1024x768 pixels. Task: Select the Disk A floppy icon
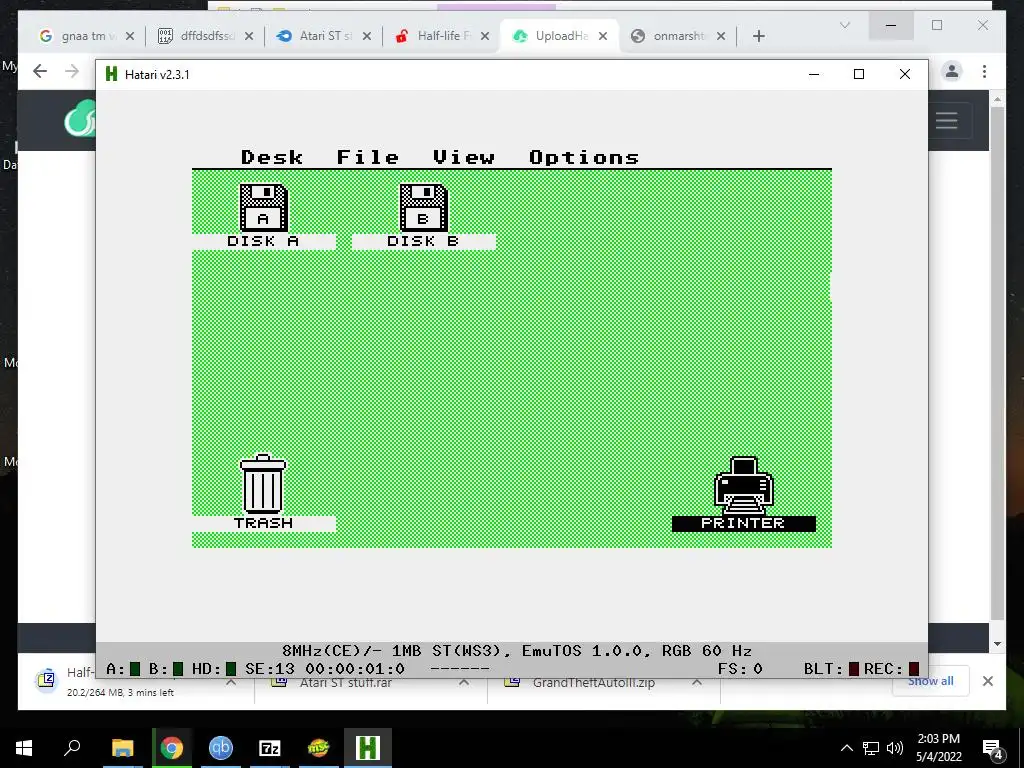click(x=263, y=208)
